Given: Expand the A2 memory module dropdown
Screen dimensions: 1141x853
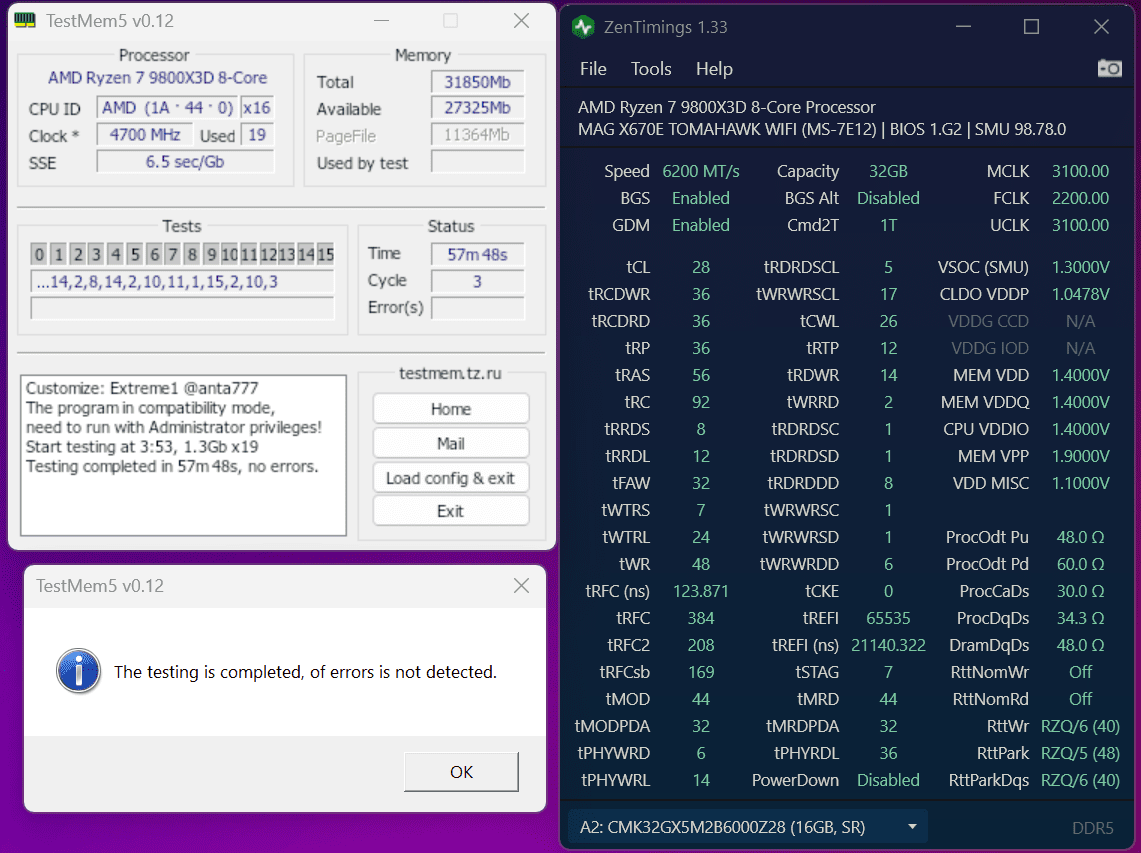Looking at the screenshot, I should 912,827.
